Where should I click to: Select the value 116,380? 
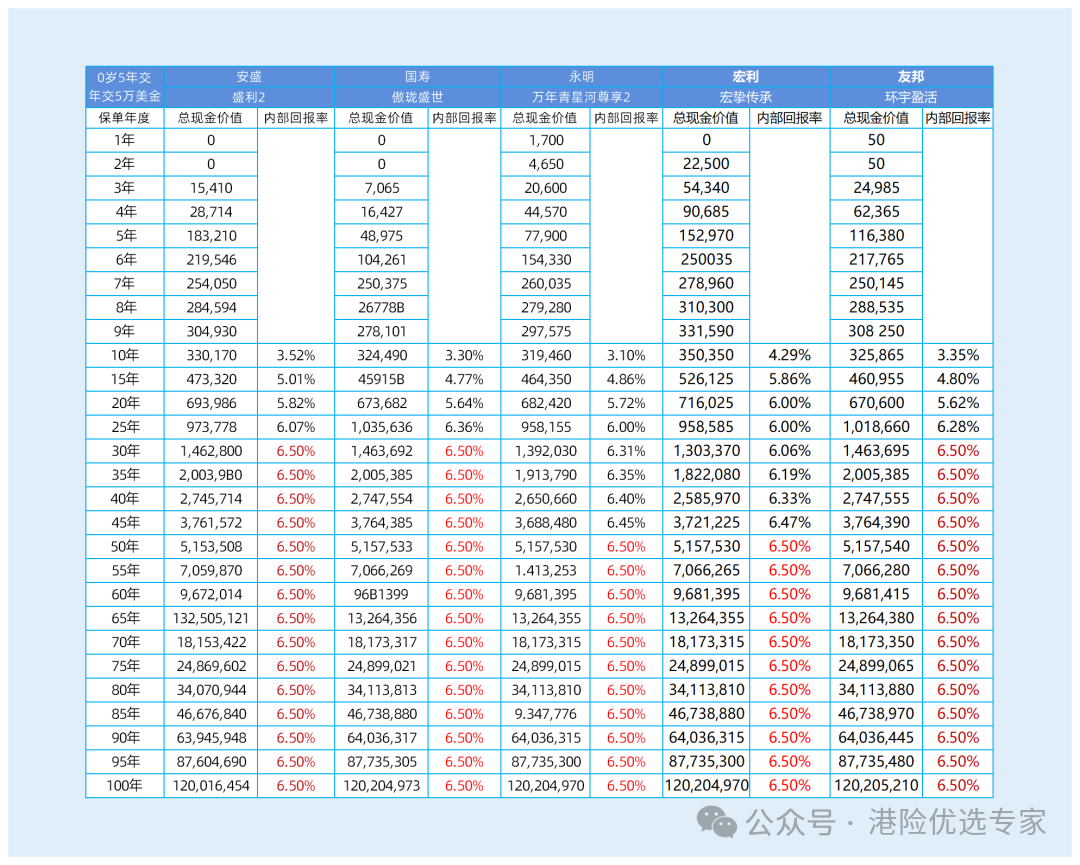pos(876,236)
